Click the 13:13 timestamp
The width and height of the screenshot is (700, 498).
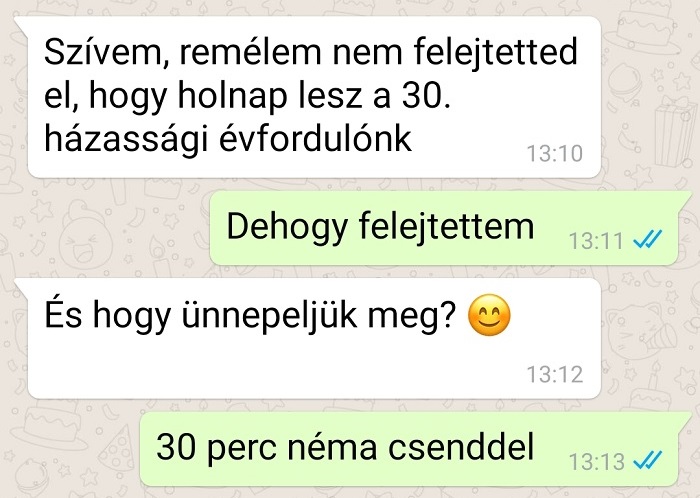click(x=596, y=461)
